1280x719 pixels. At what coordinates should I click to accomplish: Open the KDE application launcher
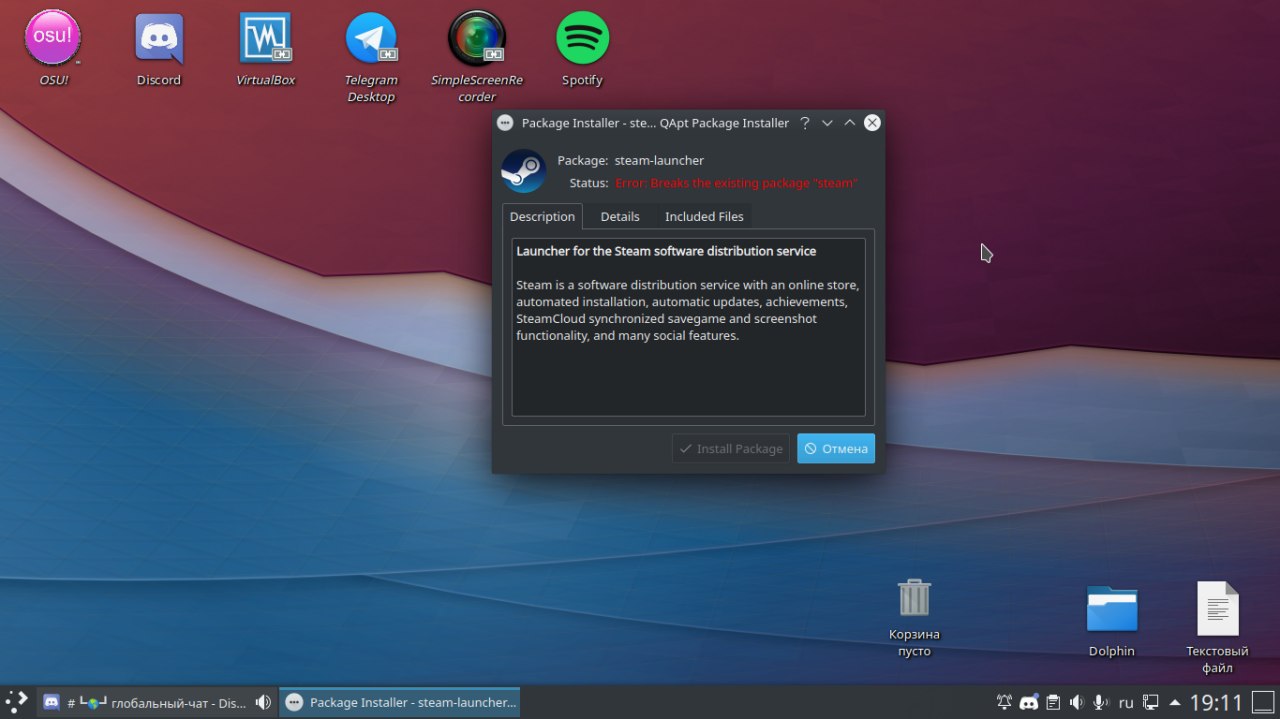pos(17,702)
